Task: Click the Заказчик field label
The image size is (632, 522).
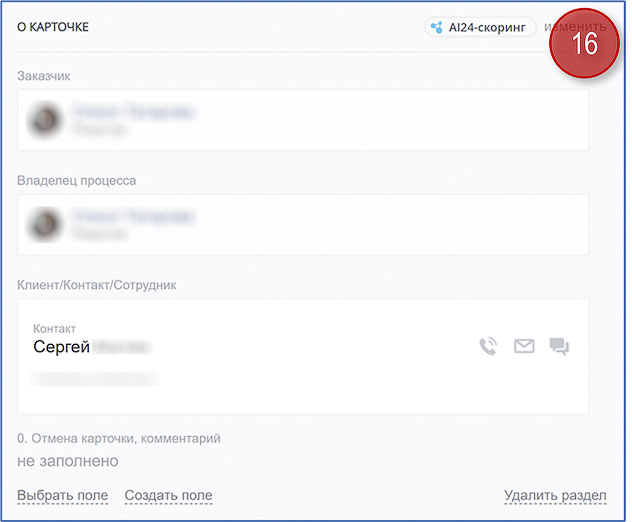Action: click(x=44, y=76)
